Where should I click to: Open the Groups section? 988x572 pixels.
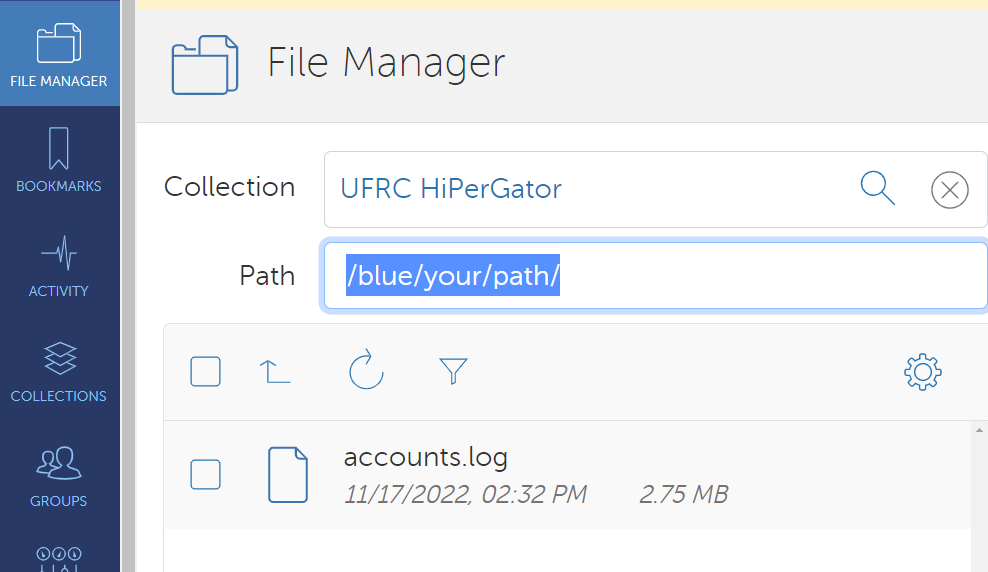[x=59, y=474]
